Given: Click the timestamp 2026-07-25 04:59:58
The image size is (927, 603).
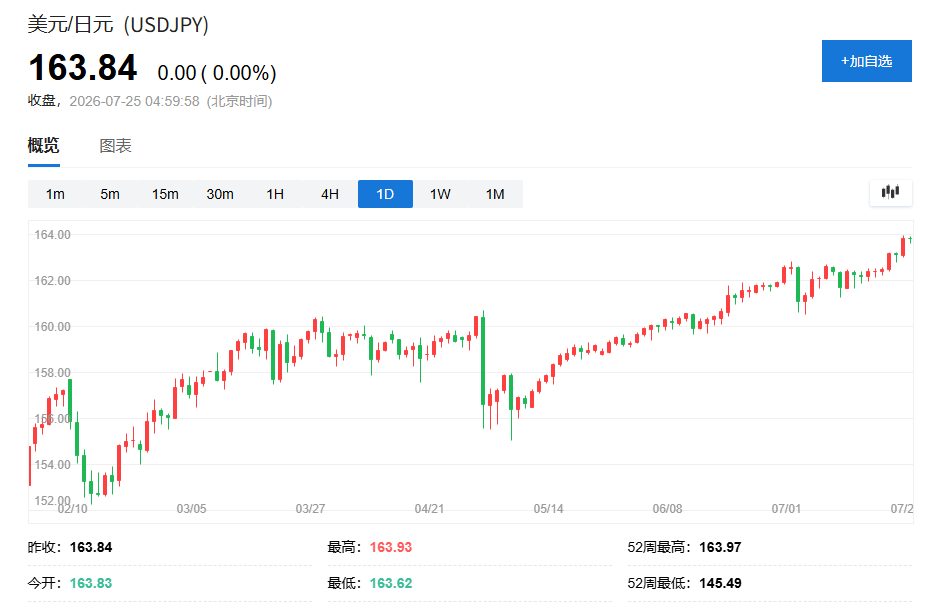Looking at the screenshot, I should 134,101.
